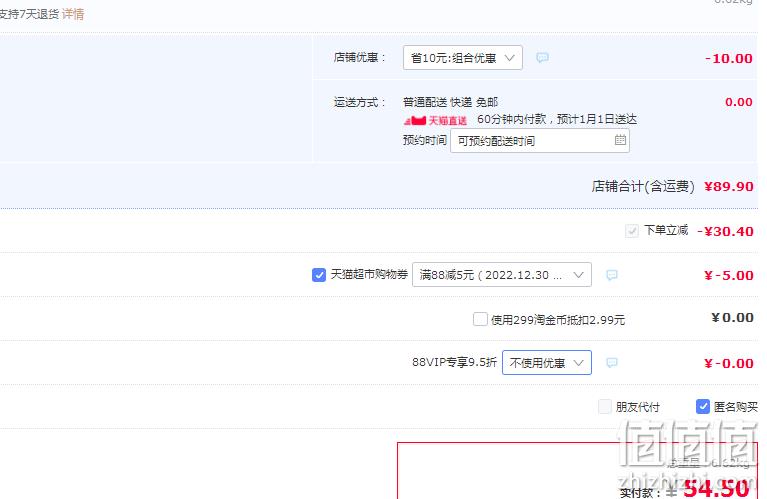The width and height of the screenshot is (767, 499).
Task: Enable 使用299淘金币抵扣2.99元 checkbox
Action: coord(480,319)
